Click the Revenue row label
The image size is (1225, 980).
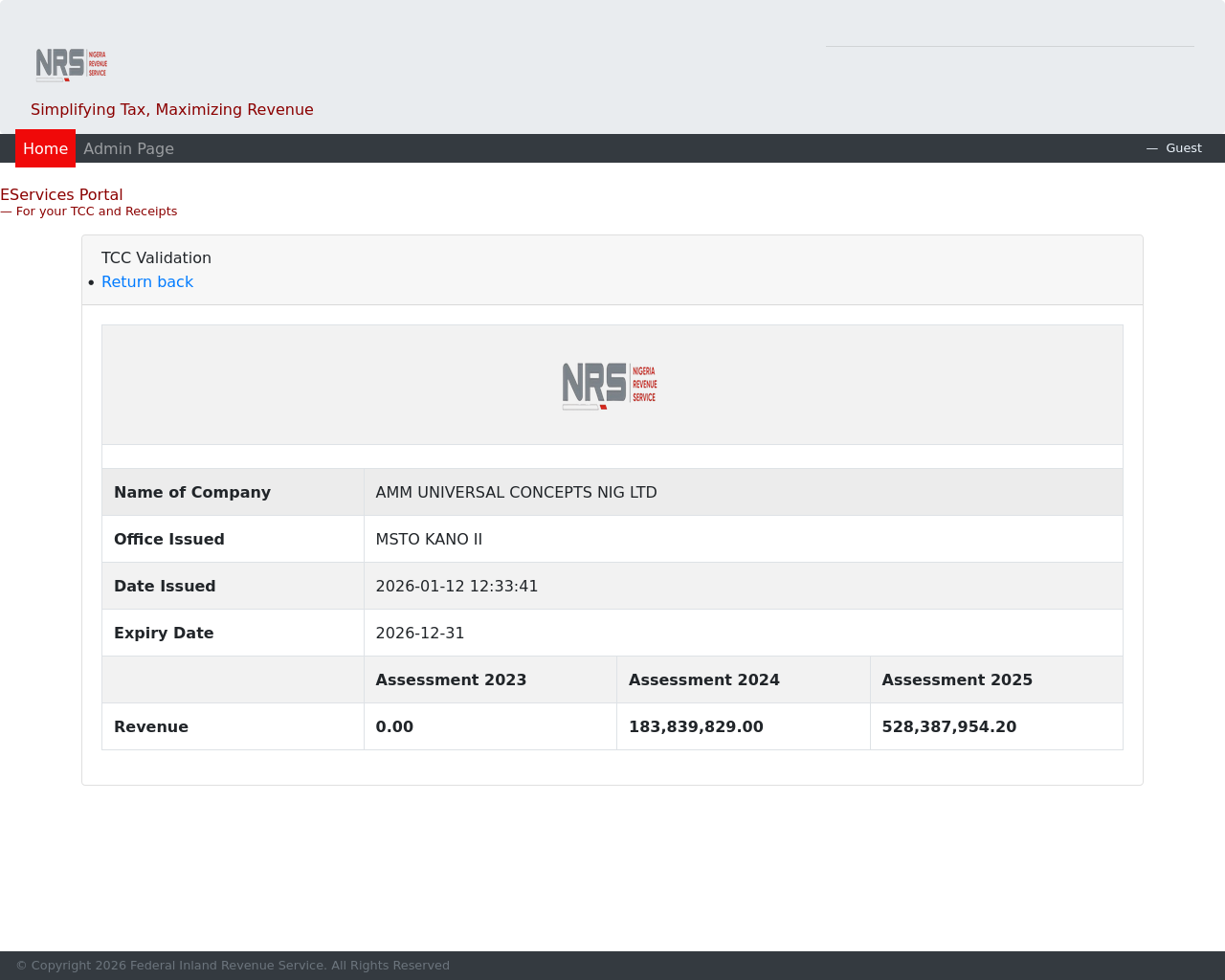click(151, 726)
